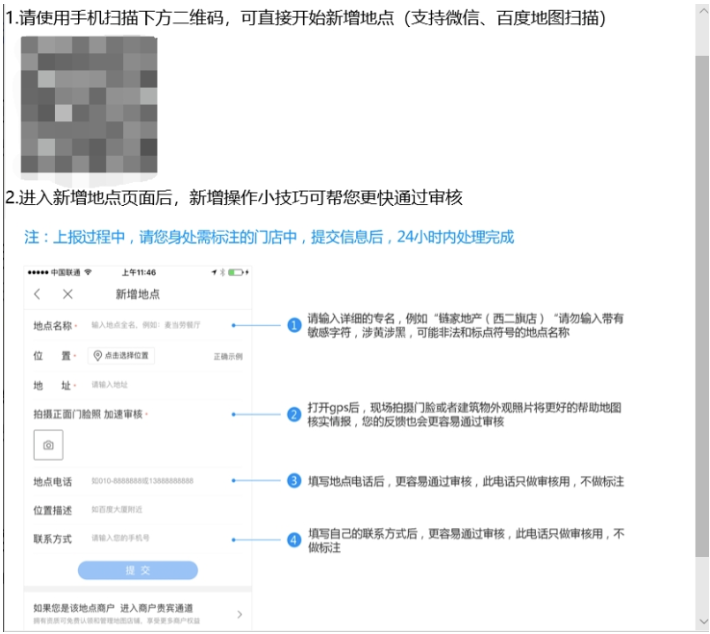Click the 上午11:46 time text
This screenshot has width=710, height=634.
point(139,272)
